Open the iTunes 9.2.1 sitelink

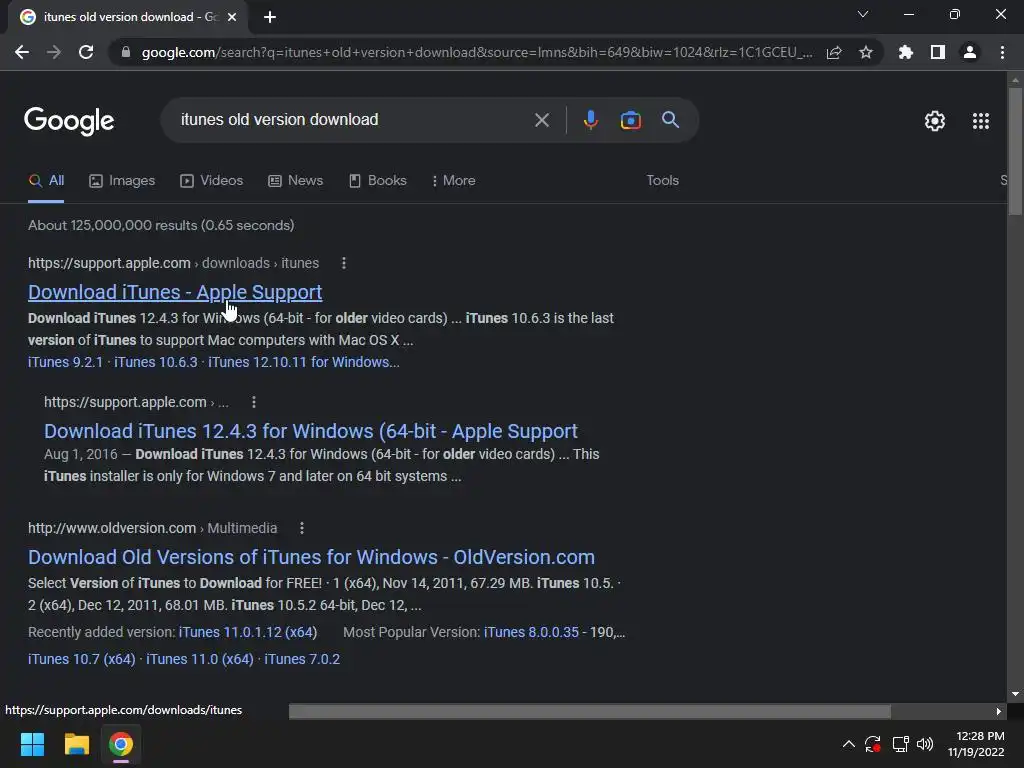pyautogui.click(x=65, y=362)
